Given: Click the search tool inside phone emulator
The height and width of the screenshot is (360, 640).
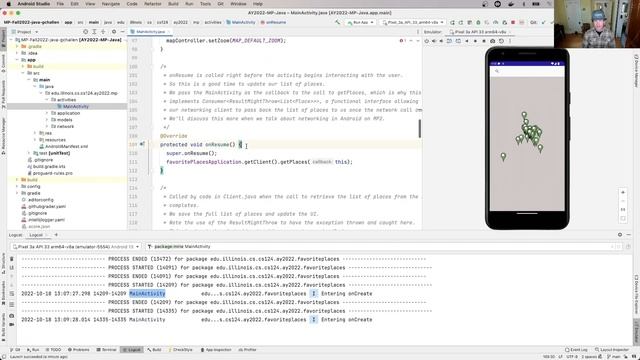Looking at the screenshot, I should click(497, 71).
